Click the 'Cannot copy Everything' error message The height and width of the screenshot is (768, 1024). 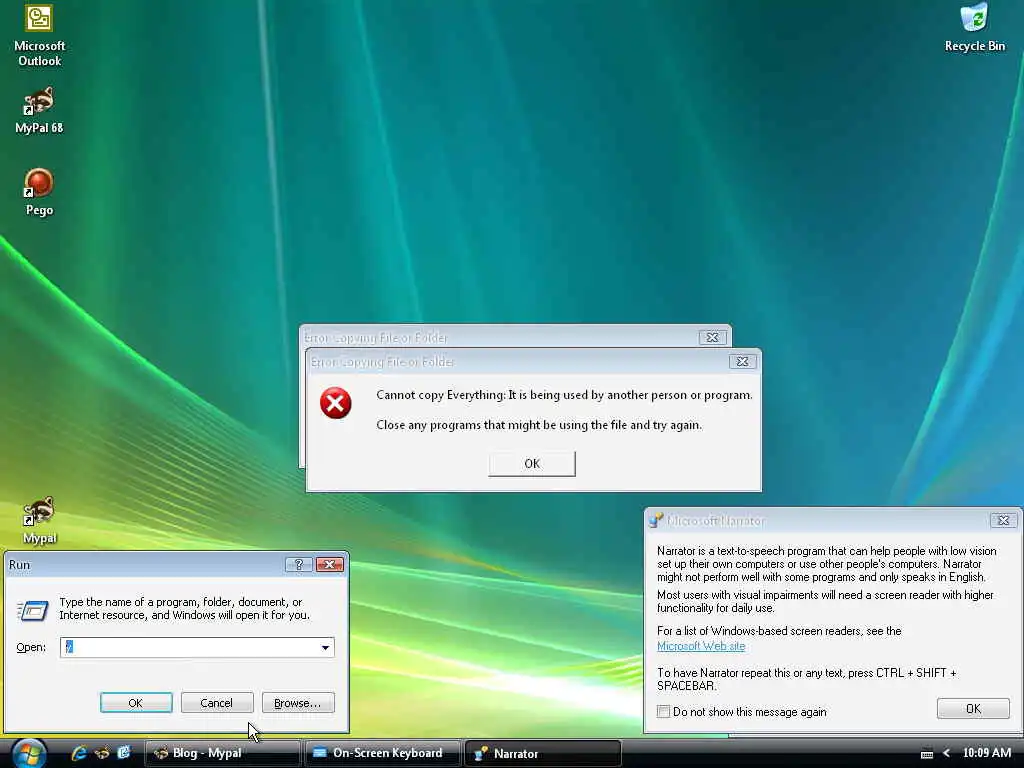[x=564, y=395]
